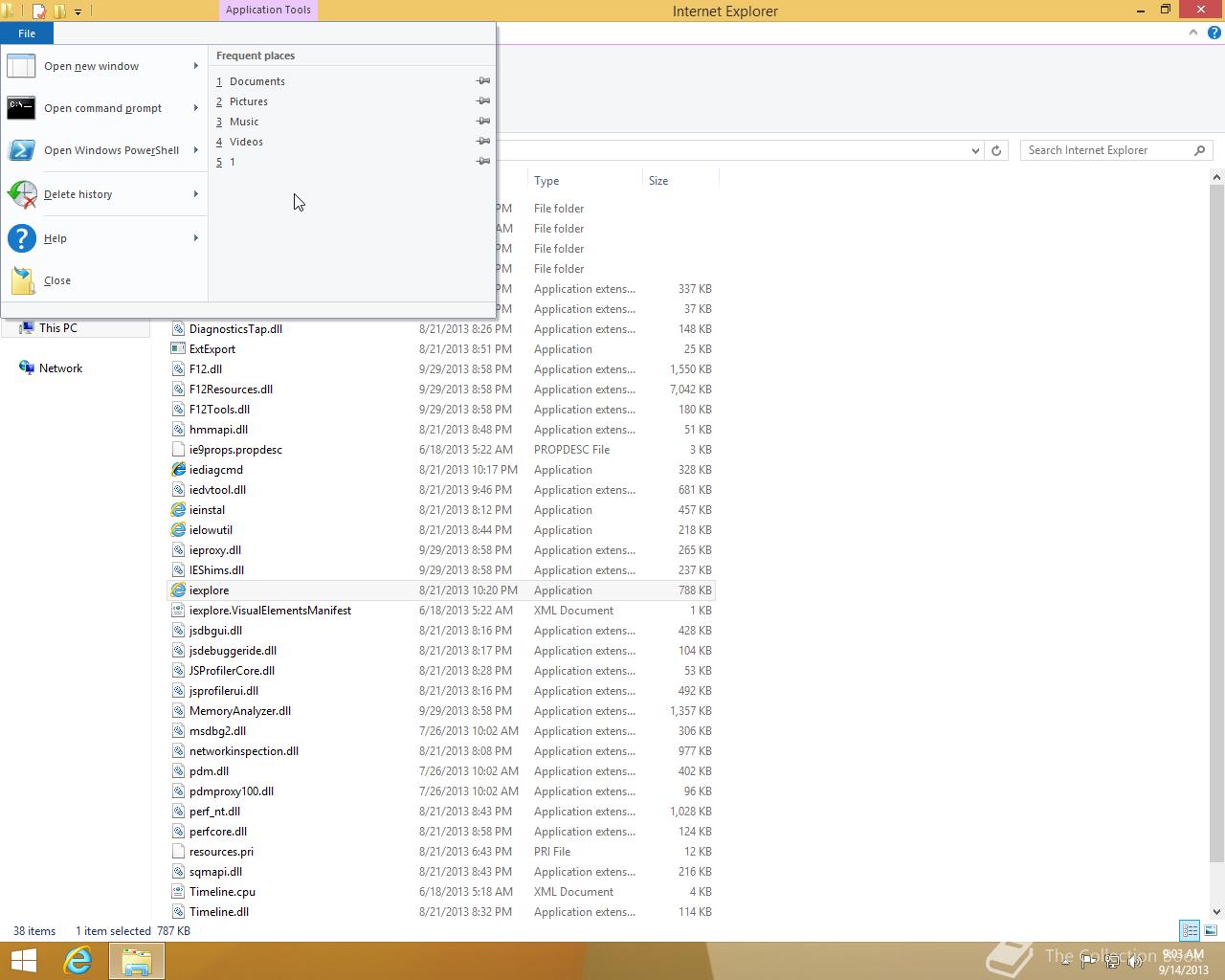Click the vertical scrollbar up arrow
This screenshot has width=1225, height=980.
[1217, 177]
